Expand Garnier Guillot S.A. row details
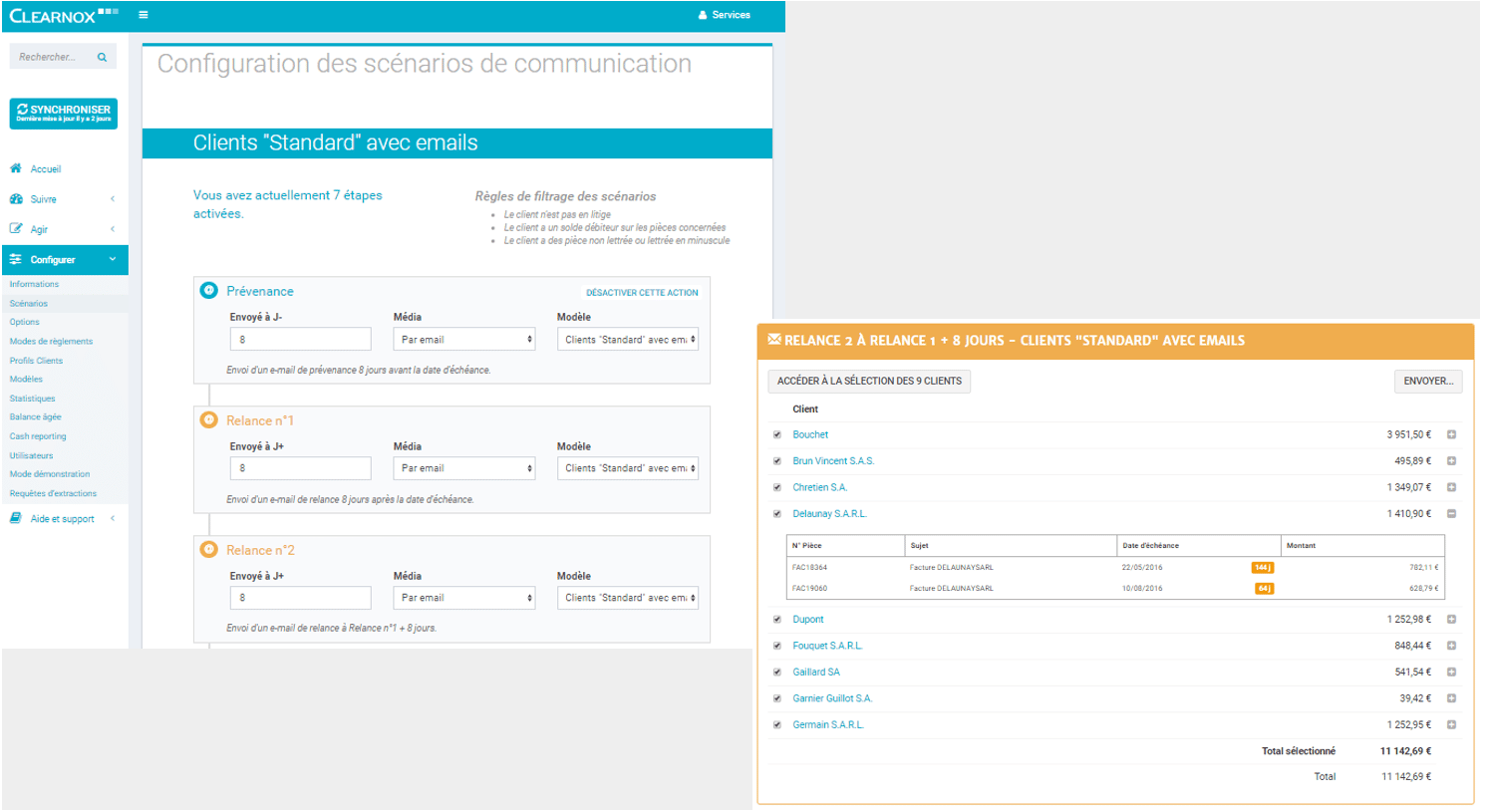The image size is (1489, 812). 1452,698
